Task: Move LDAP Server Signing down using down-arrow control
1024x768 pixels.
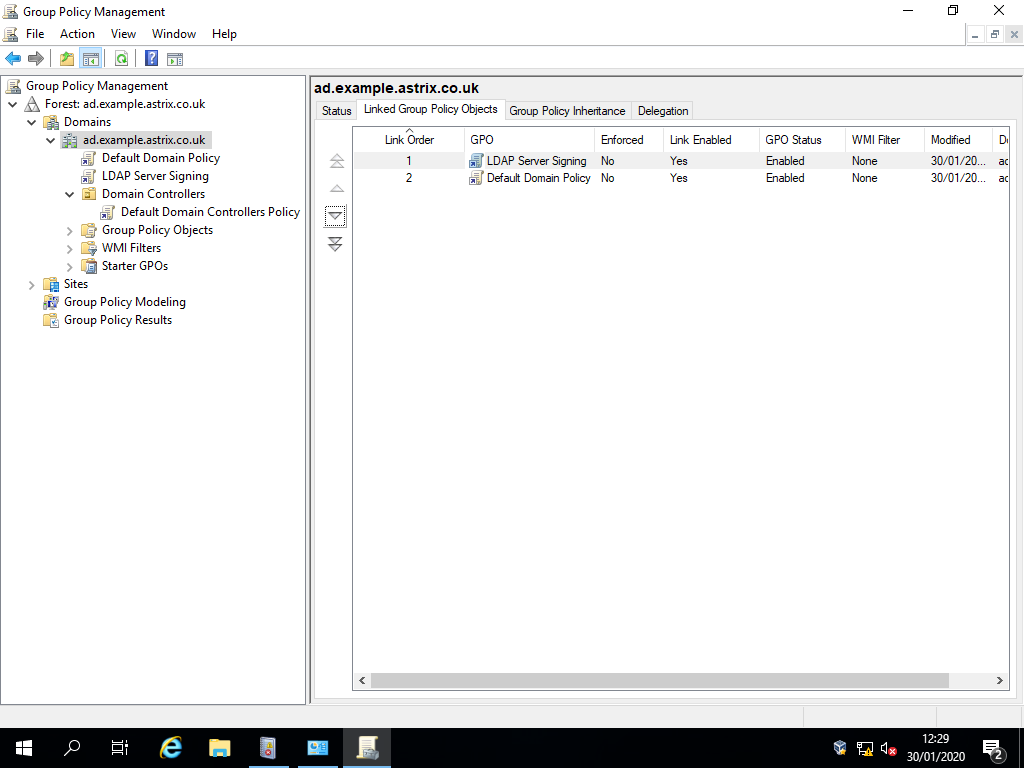Action: click(335, 215)
